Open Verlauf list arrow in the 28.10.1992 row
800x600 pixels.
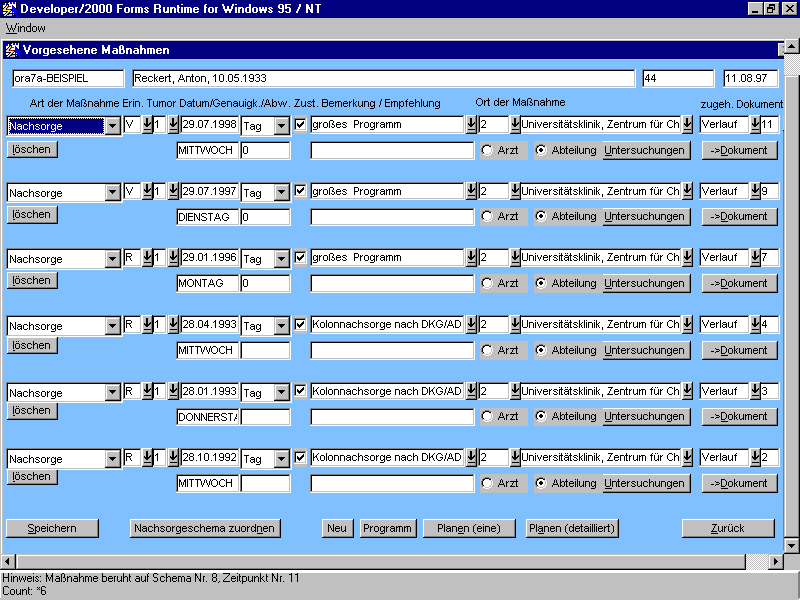point(755,458)
